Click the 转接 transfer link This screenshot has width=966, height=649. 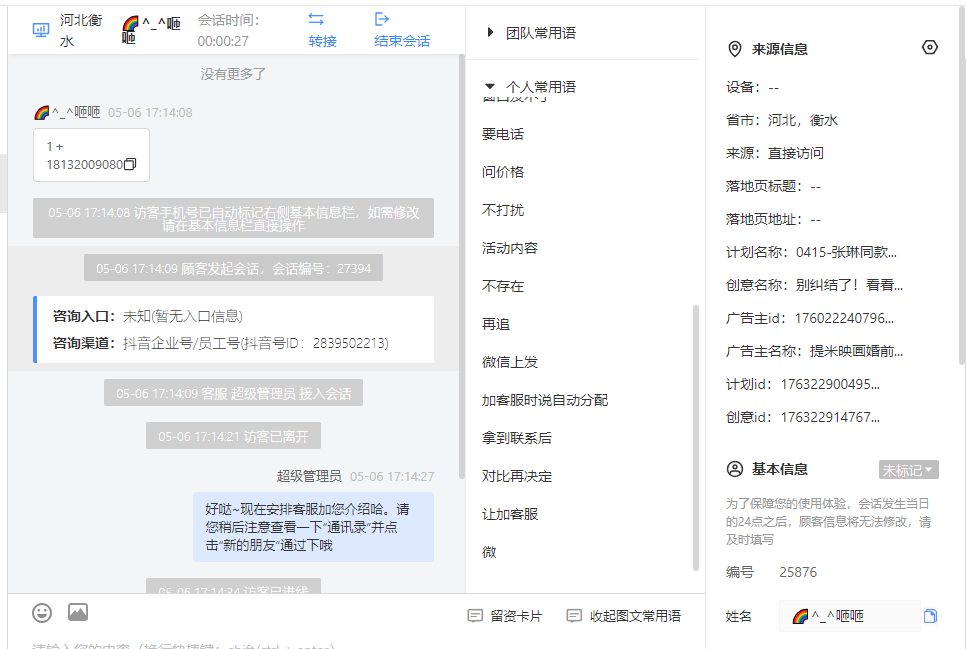[322, 41]
